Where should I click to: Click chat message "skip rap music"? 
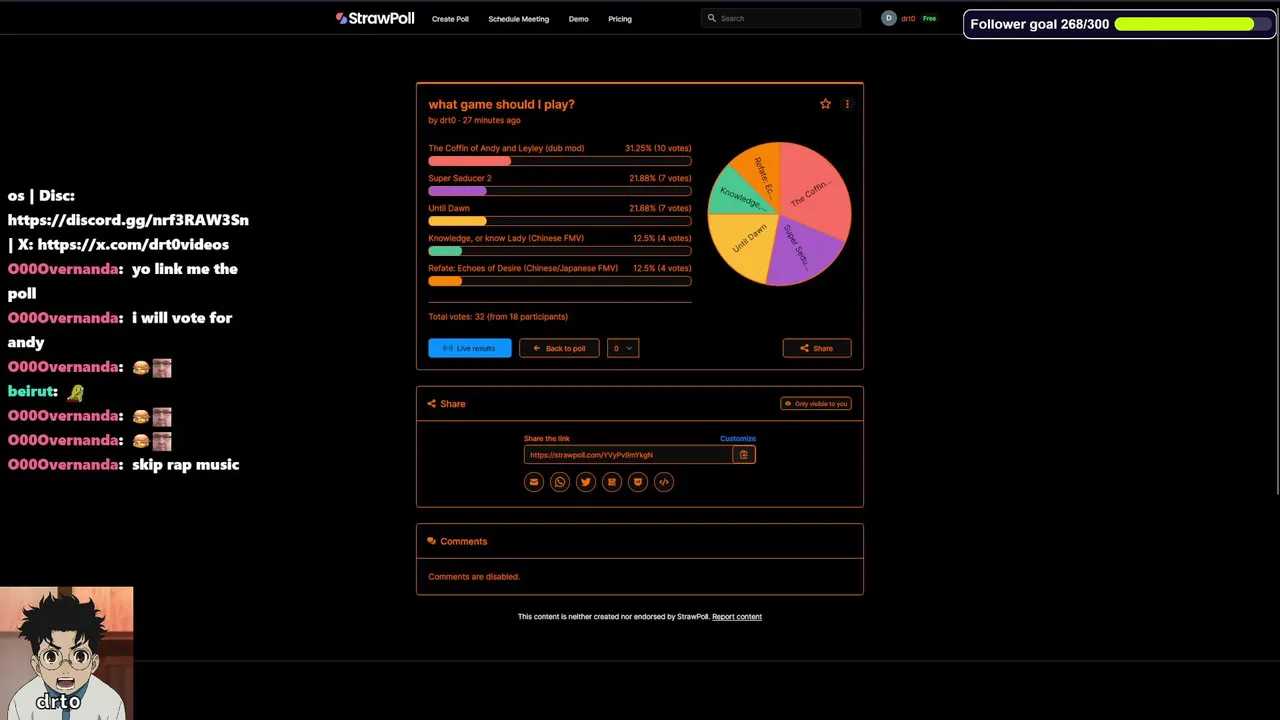tap(186, 465)
